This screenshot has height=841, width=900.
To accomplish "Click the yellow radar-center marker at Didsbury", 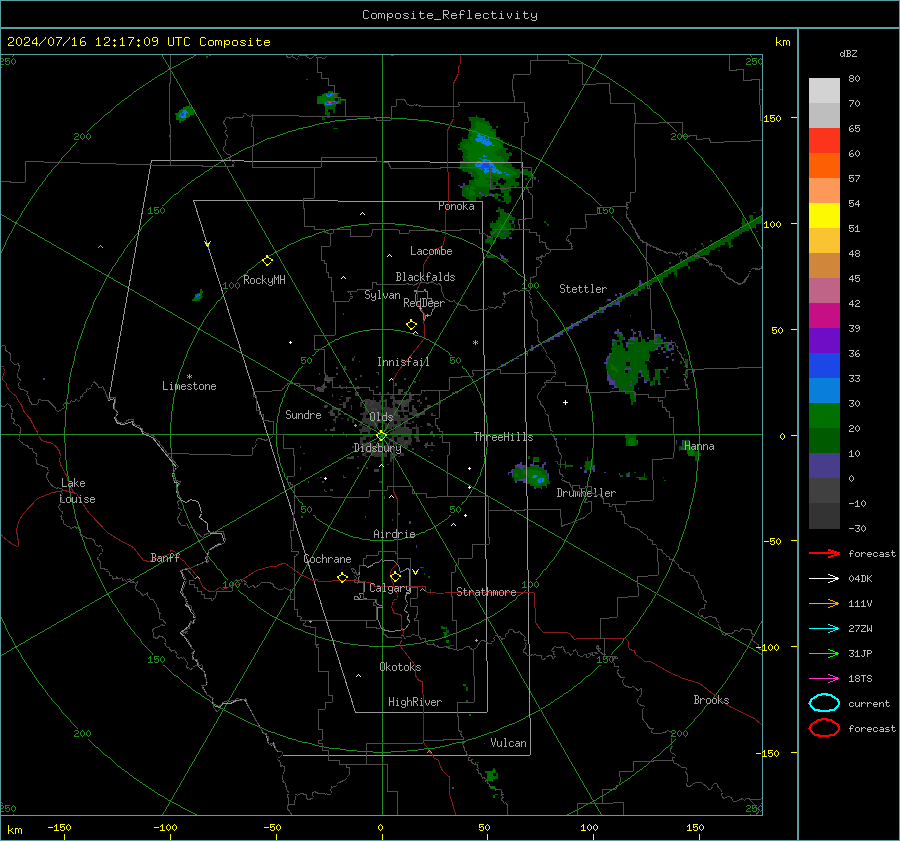I will (381, 436).
